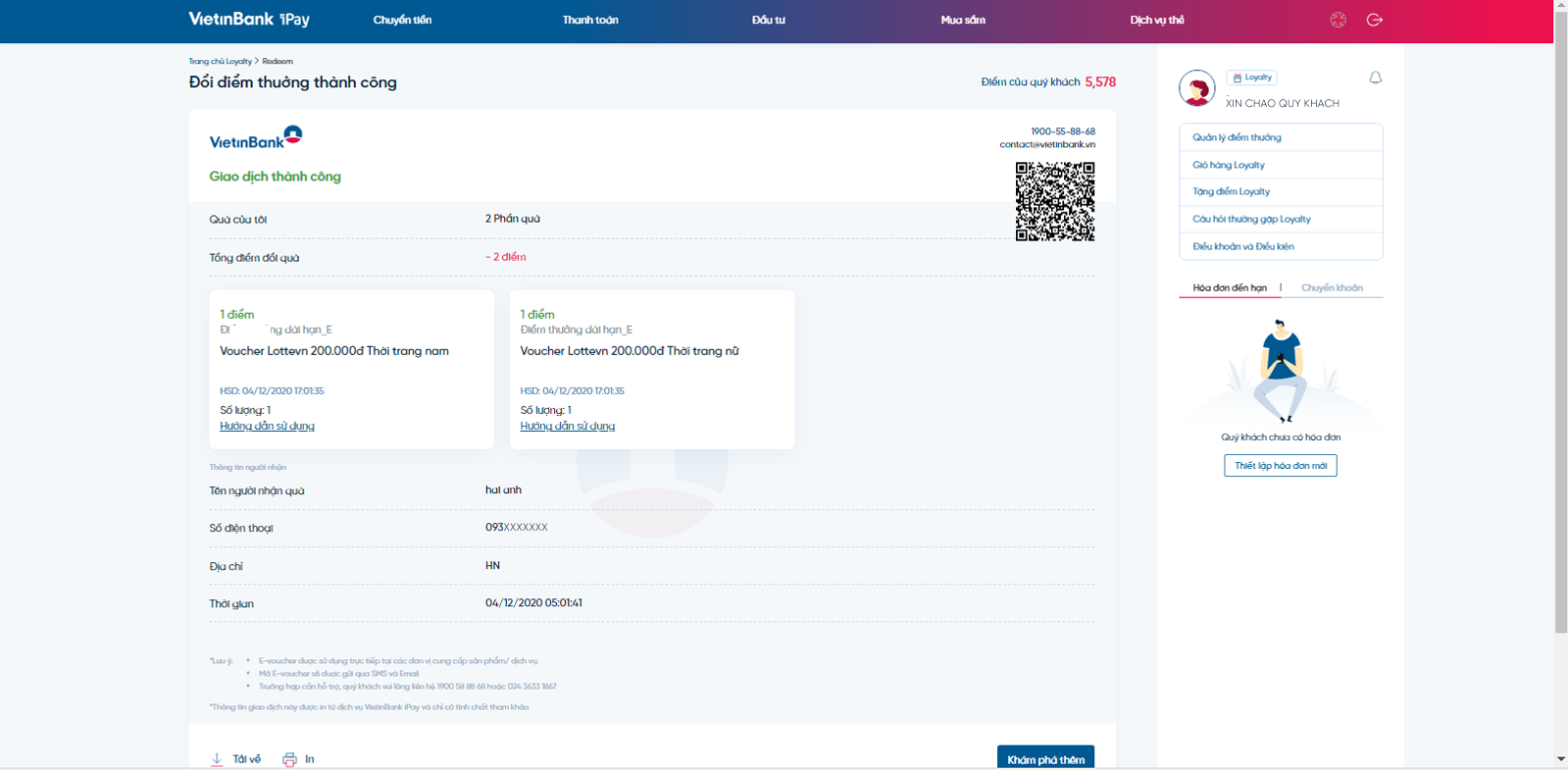Open Quản lý điểm thưởng in sidebar

coord(1281,137)
